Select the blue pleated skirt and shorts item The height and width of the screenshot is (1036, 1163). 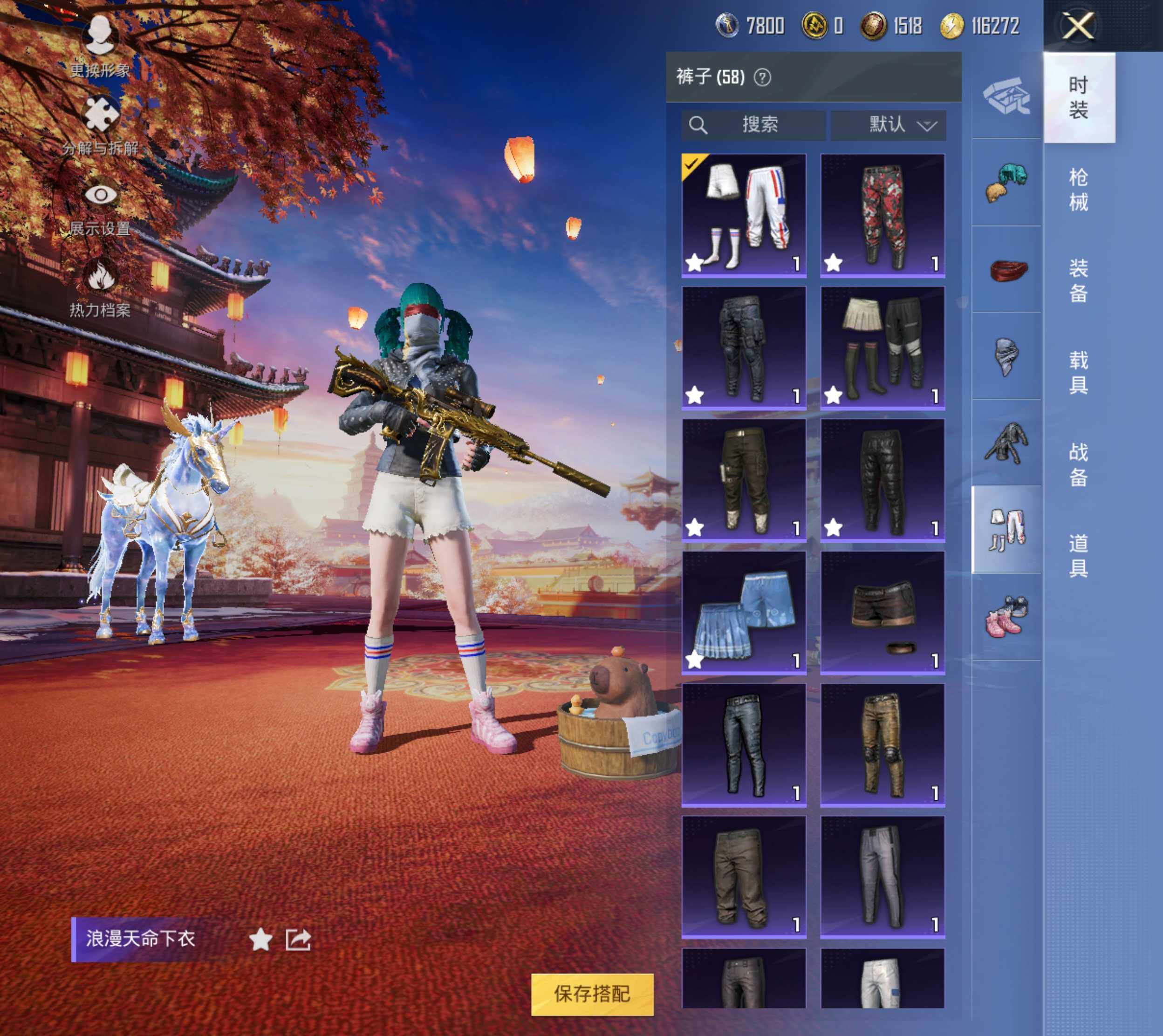744,613
